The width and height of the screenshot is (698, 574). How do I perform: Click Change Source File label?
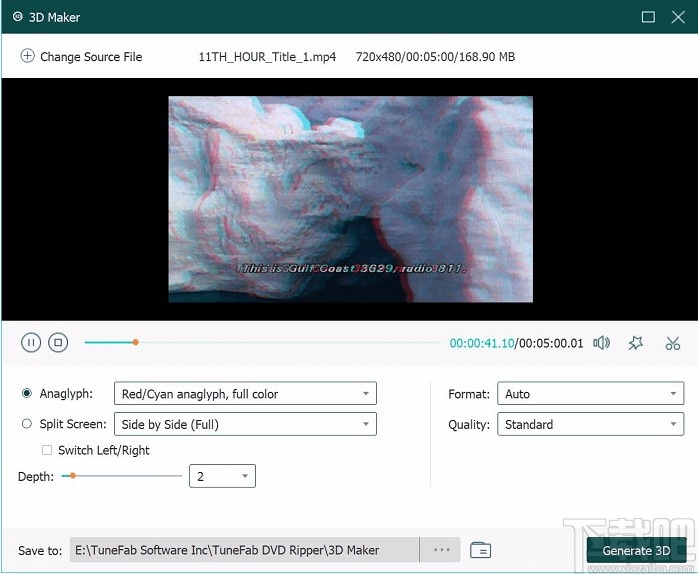(91, 57)
